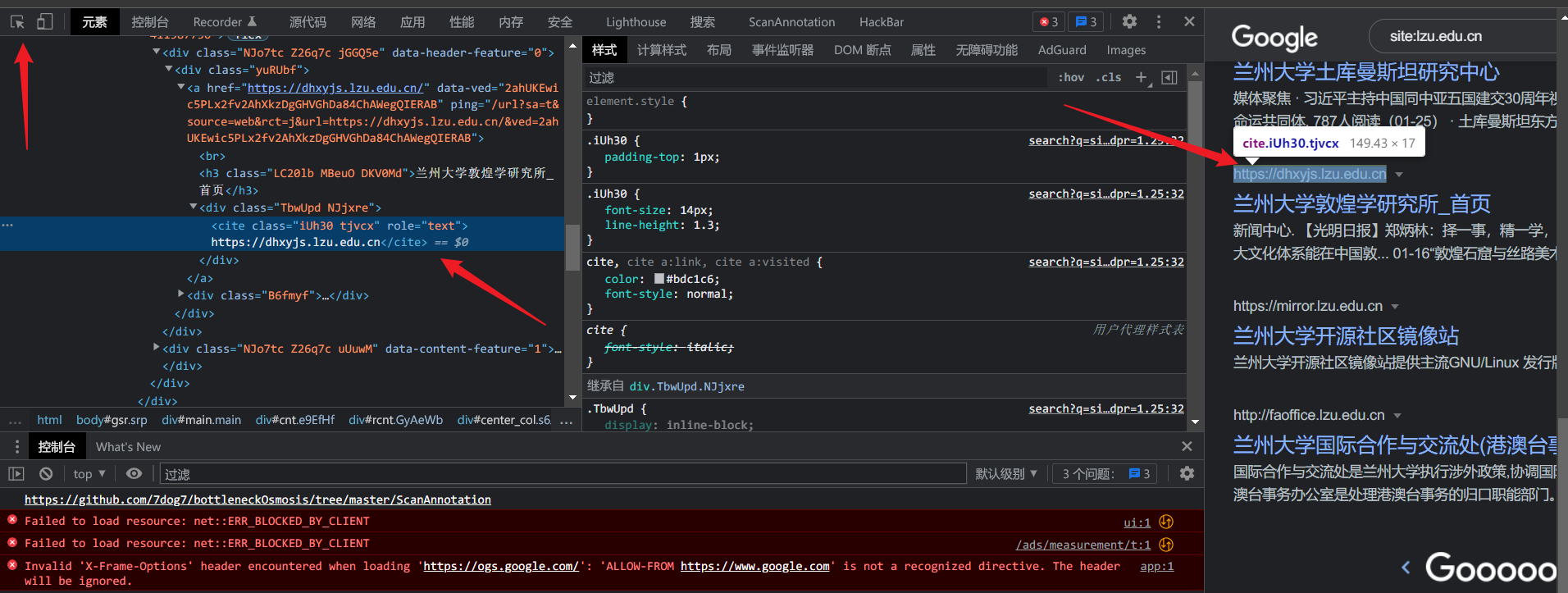Click the .hov toggle element state
The width and height of the screenshot is (1568, 593).
pos(1071,77)
